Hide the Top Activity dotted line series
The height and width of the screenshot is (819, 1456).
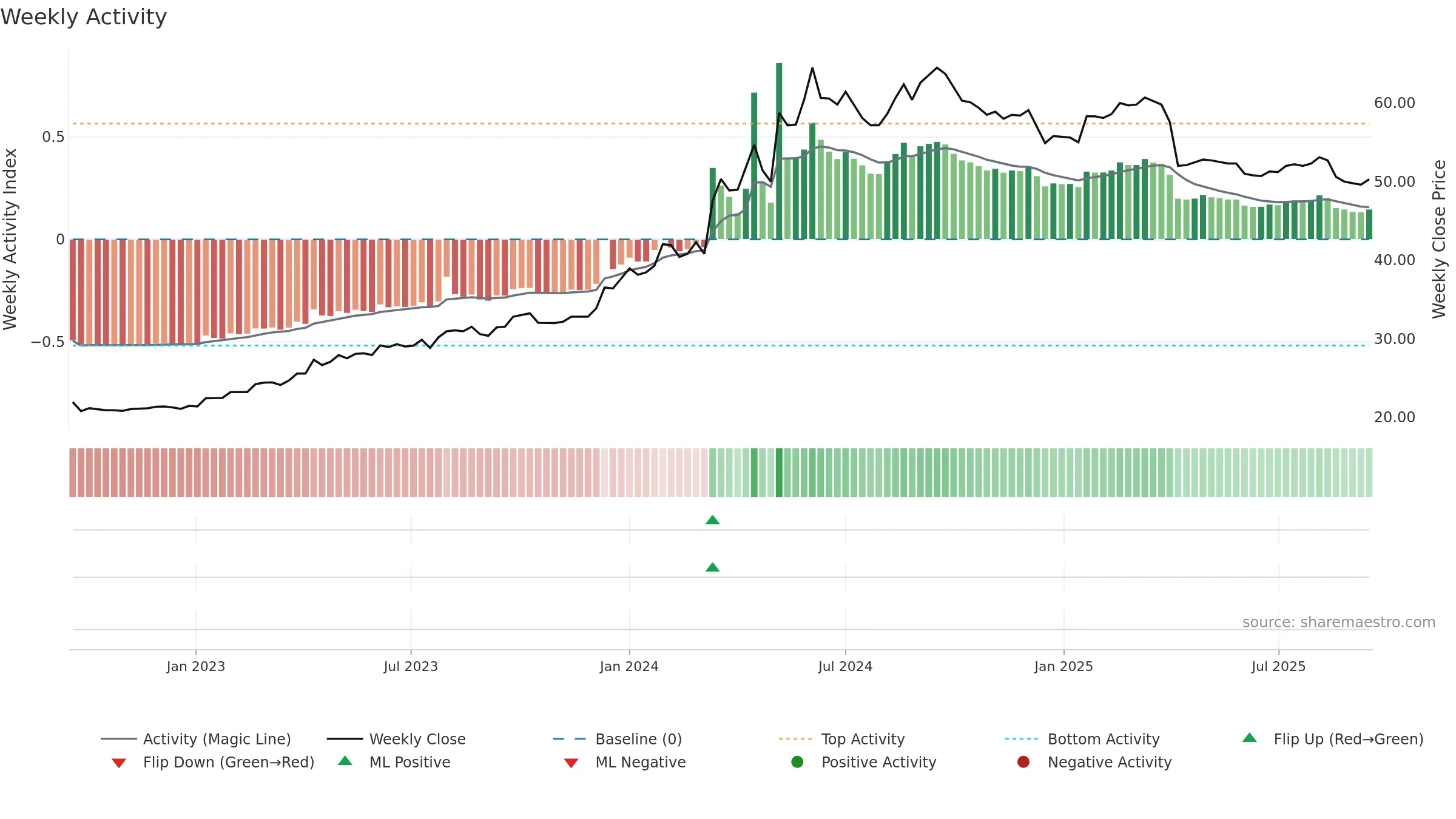842,739
